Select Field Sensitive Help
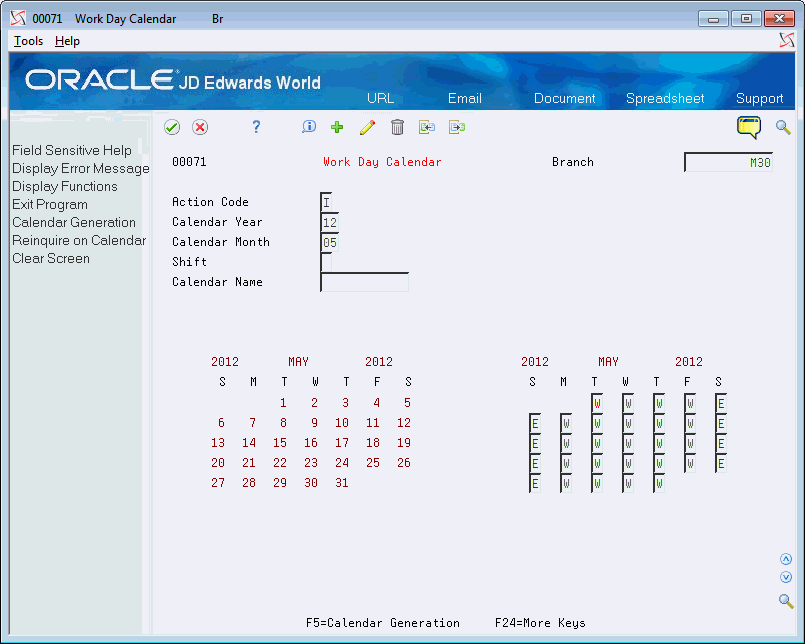Screen dimensions: 805x644 pyautogui.click(x=72, y=150)
